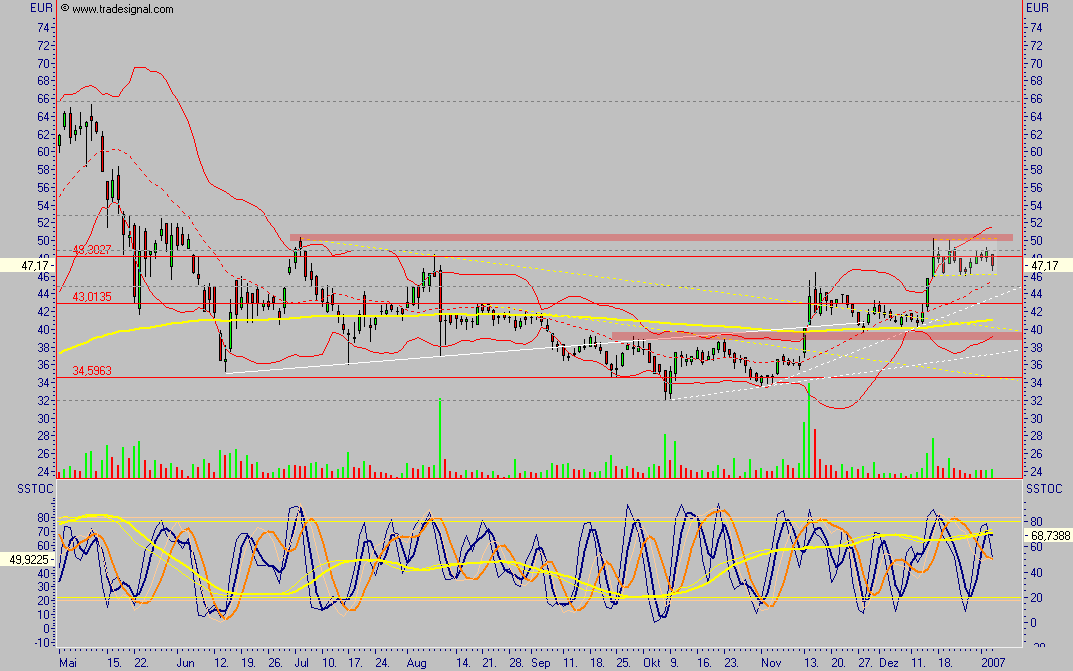Select the Dez label on time axis
This screenshot has height=671, width=1073.
[889, 662]
